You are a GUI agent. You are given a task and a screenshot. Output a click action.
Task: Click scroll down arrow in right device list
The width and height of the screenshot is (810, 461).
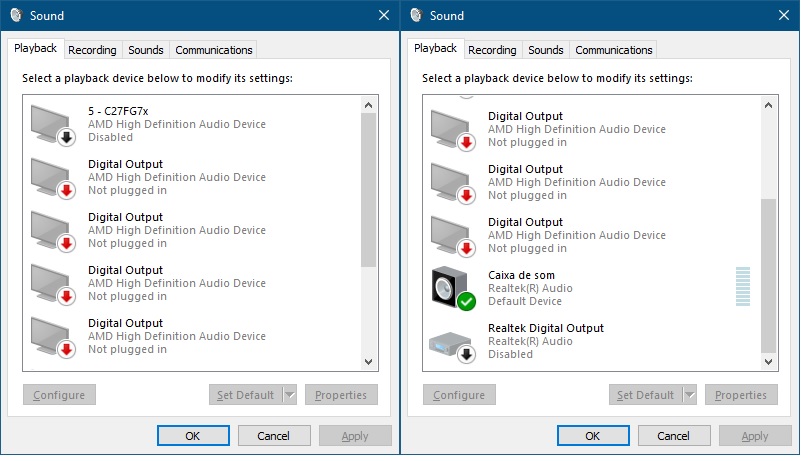click(768, 362)
